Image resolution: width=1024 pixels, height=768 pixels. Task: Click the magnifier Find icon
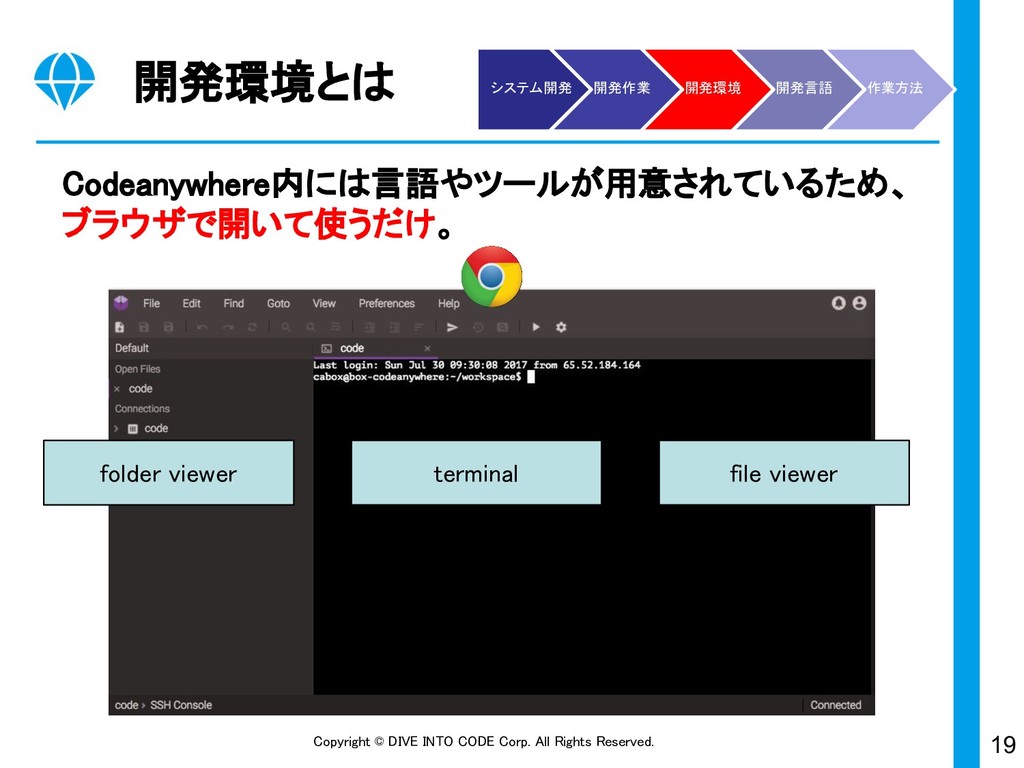point(286,327)
